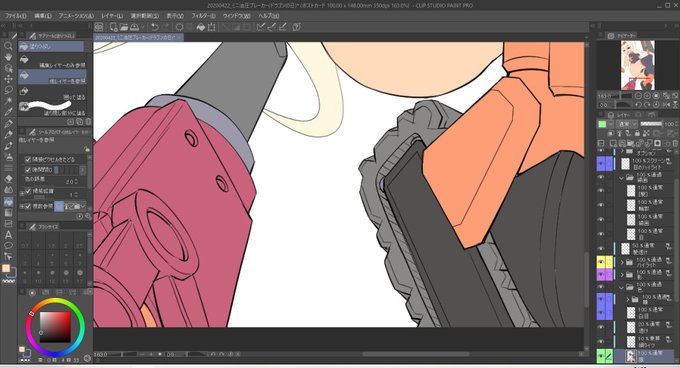680x368 pixels.
Task: Expand the purple-marked 影 layer folder
Action: pyautogui.click(x=622, y=274)
